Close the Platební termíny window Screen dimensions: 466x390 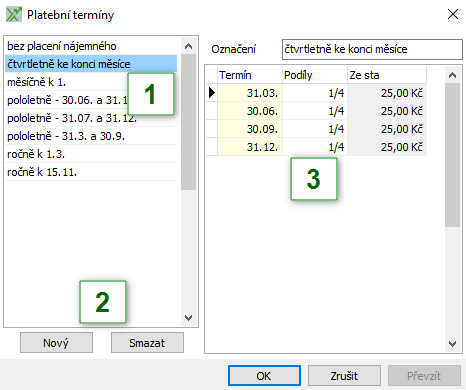point(453,14)
